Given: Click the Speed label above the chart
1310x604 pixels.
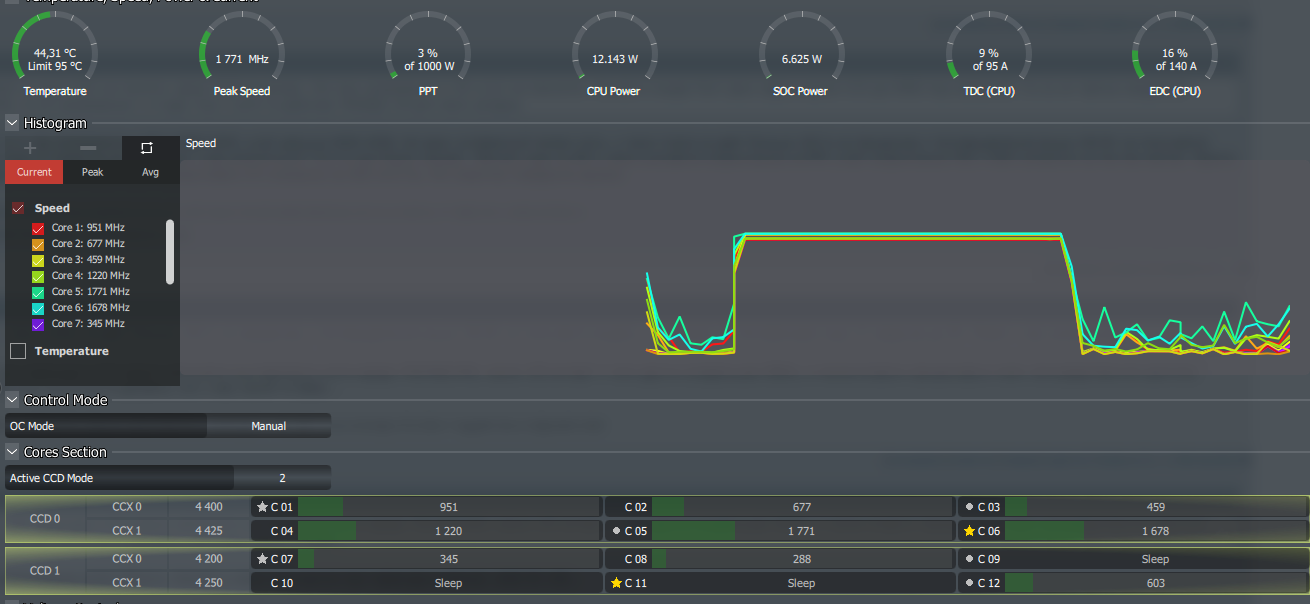Looking at the screenshot, I should pos(201,143).
